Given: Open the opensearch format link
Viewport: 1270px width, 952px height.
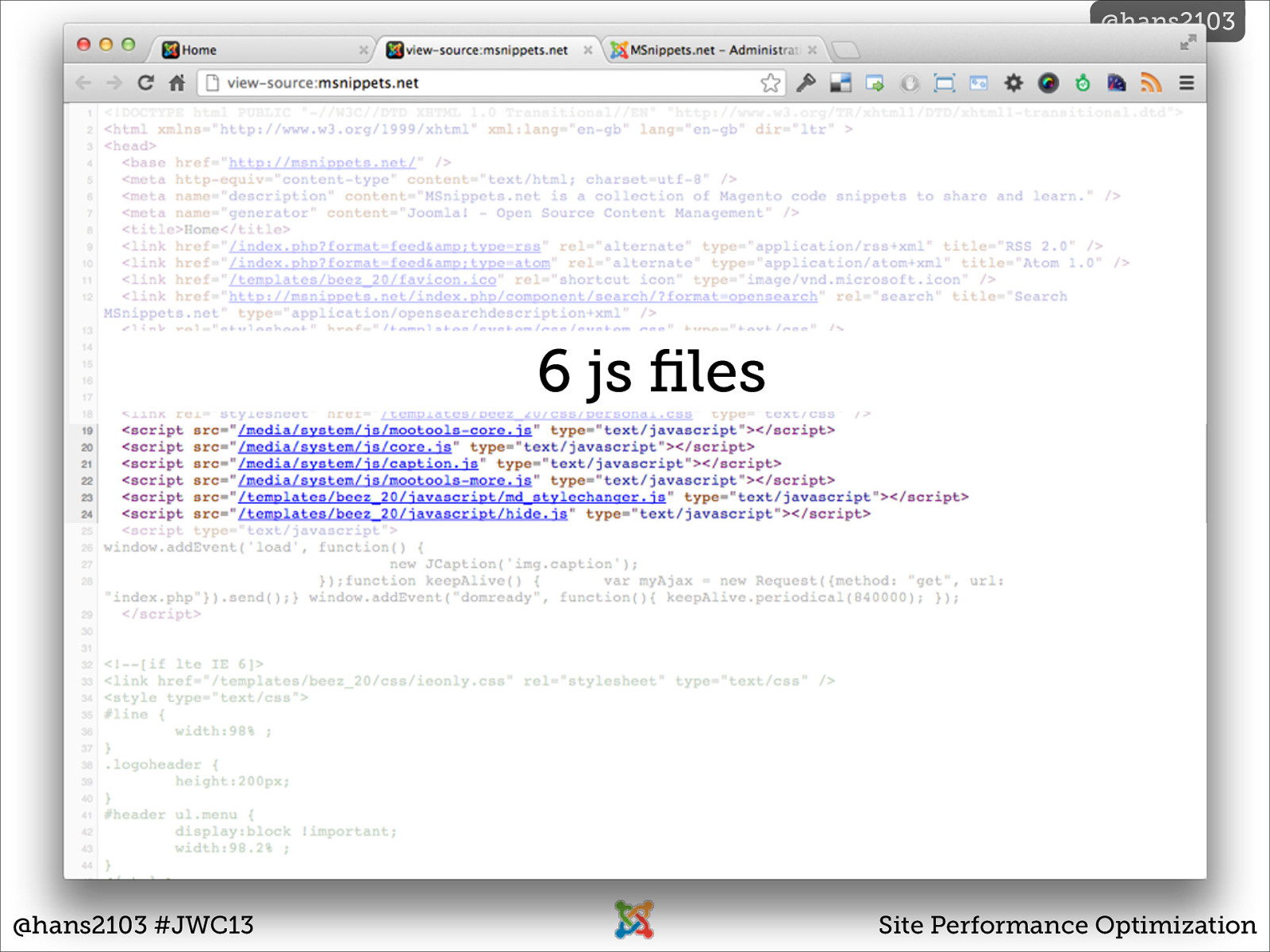Looking at the screenshot, I should coord(523,297).
